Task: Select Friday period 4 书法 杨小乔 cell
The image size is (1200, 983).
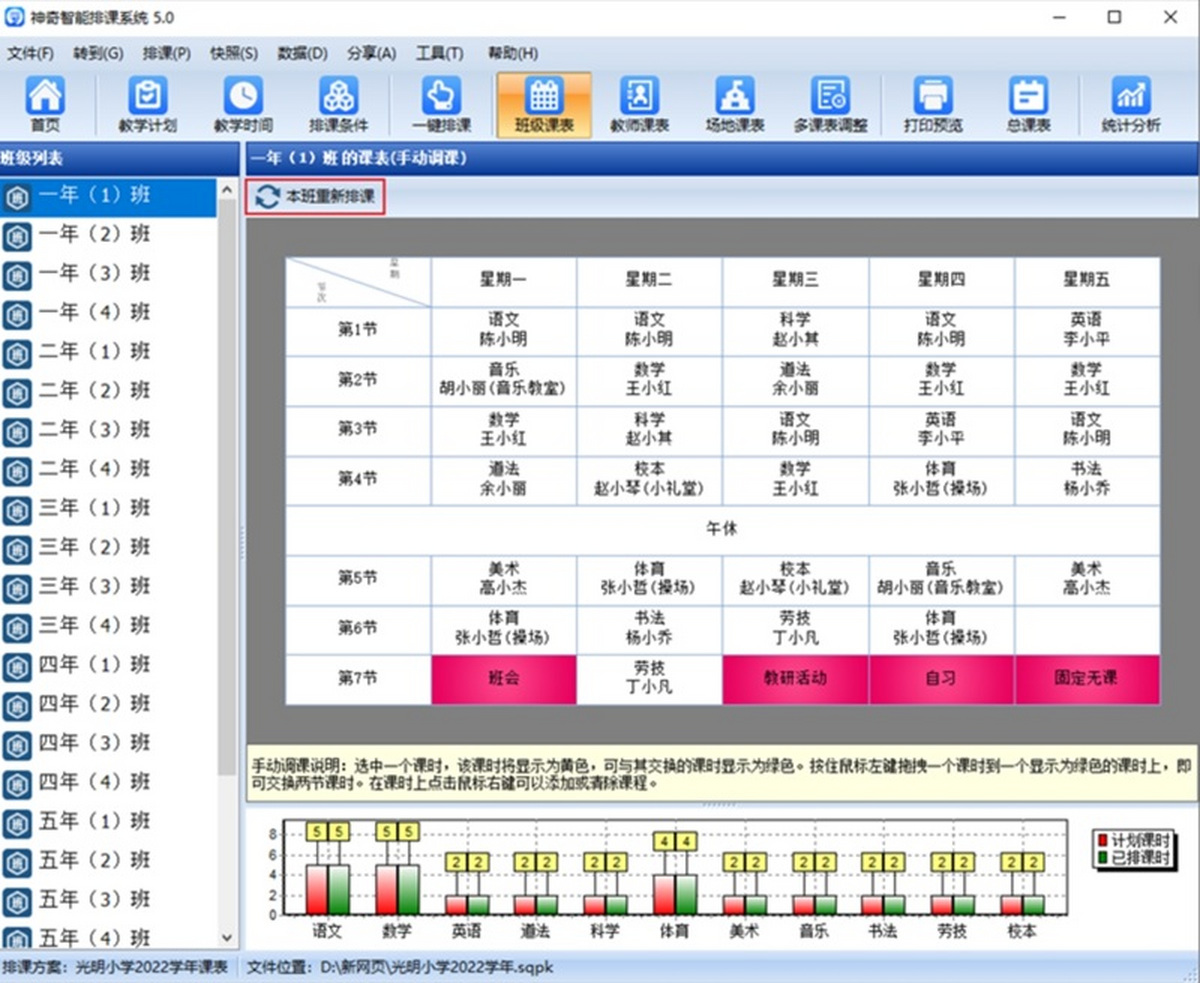Action: (x=1088, y=481)
